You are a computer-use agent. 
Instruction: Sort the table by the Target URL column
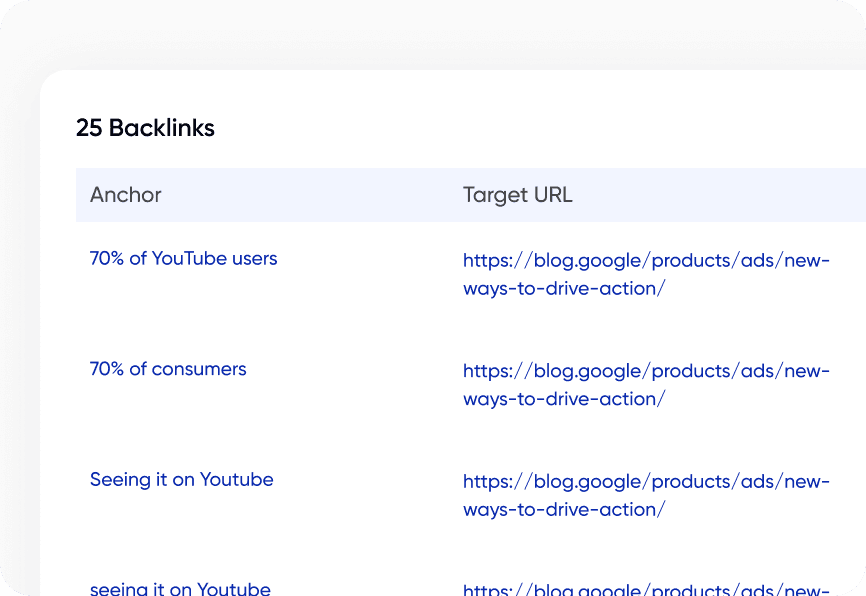click(517, 195)
